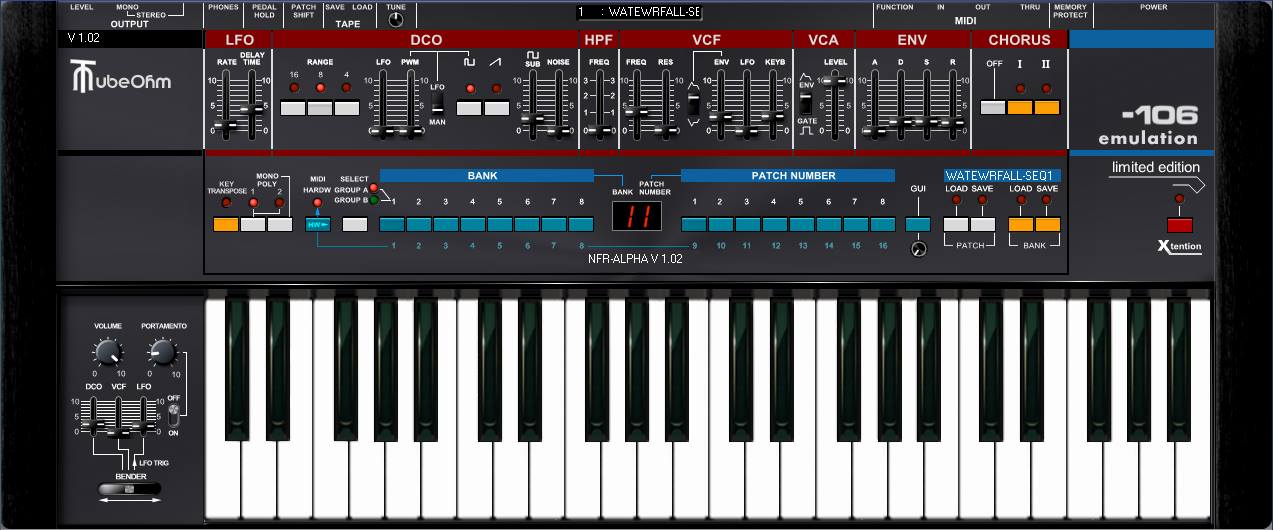Adjust the LFO Rate slider
1273x530 pixels.
[228, 127]
